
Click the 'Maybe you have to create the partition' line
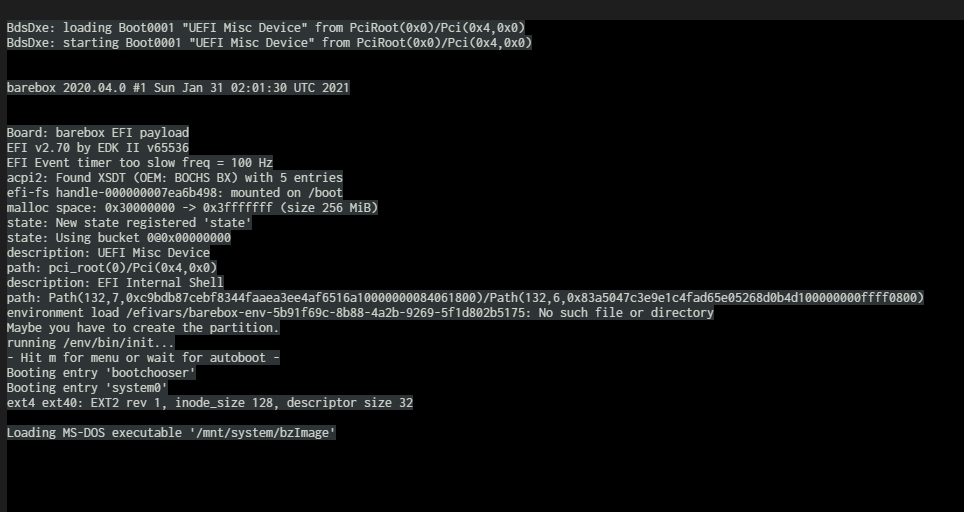[x=143, y=328]
